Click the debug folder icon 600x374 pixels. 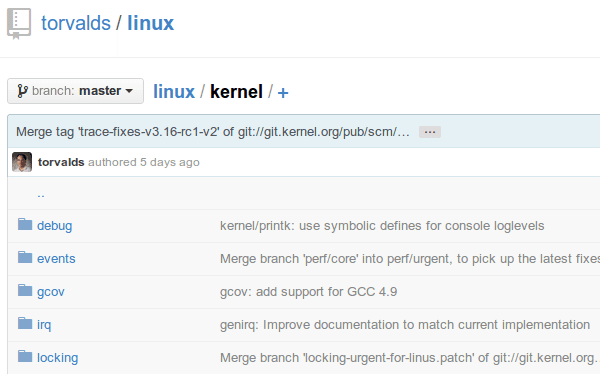pos(25,224)
